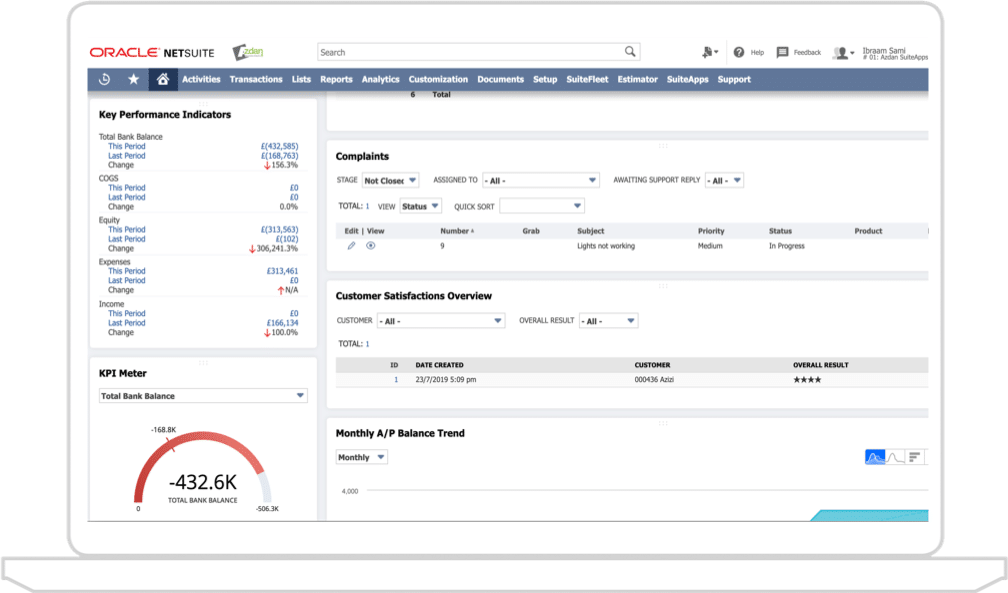Image resolution: width=1008 pixels, height=593 pixels.
Task: Switch chart to bar view icon
Action: pos(915,457)
